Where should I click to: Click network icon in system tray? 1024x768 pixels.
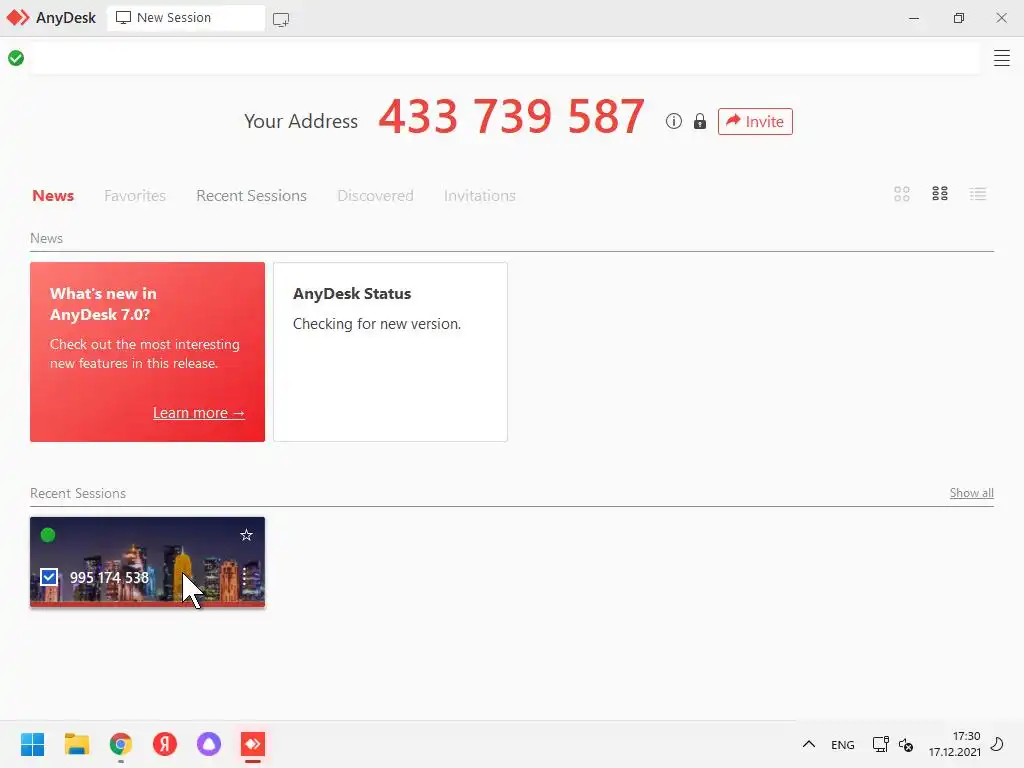[x=880, y=744]
